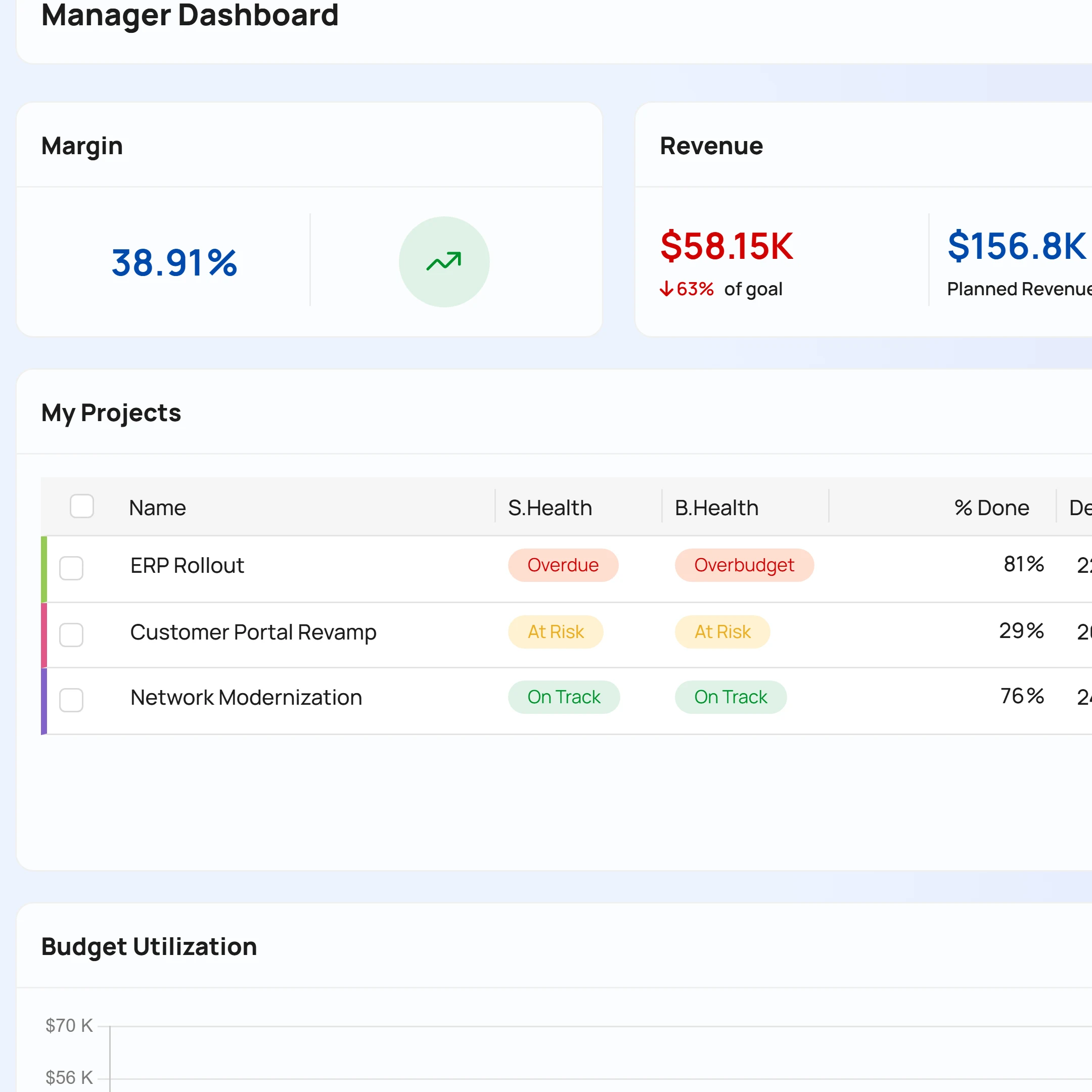Click the pink color bar on Customer Portal Revamp
Image resolution: width=1092 pixels, height=1092 pixels.
(x=44, y=635)
